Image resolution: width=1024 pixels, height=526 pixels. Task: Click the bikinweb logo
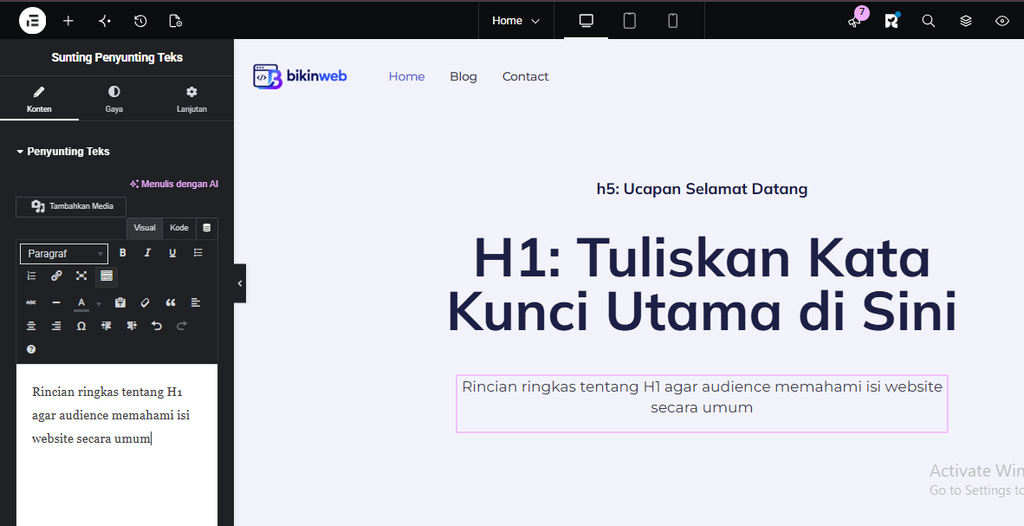(300, 76)
